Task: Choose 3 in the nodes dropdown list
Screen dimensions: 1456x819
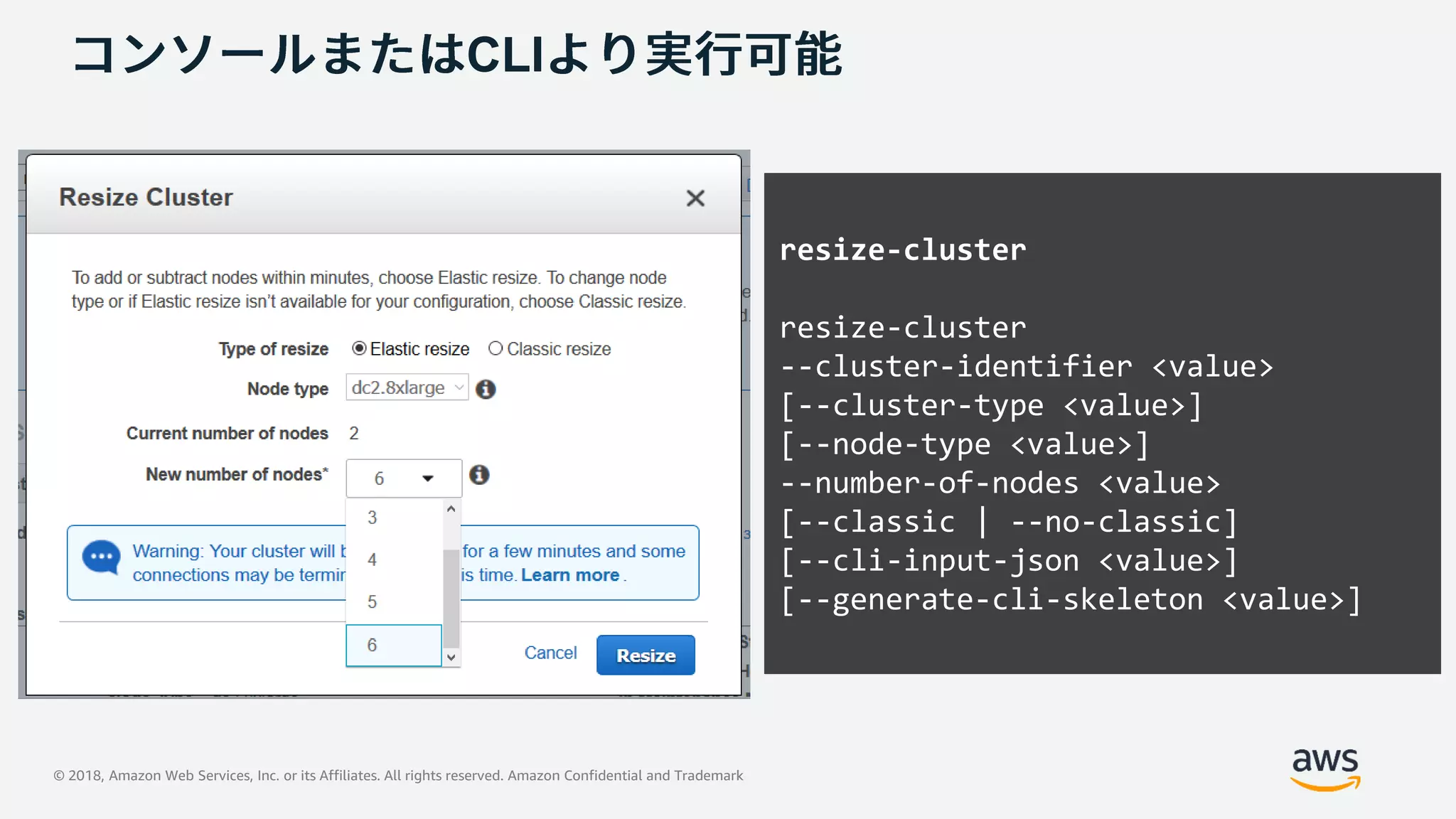Action: (x=394, y=518)
